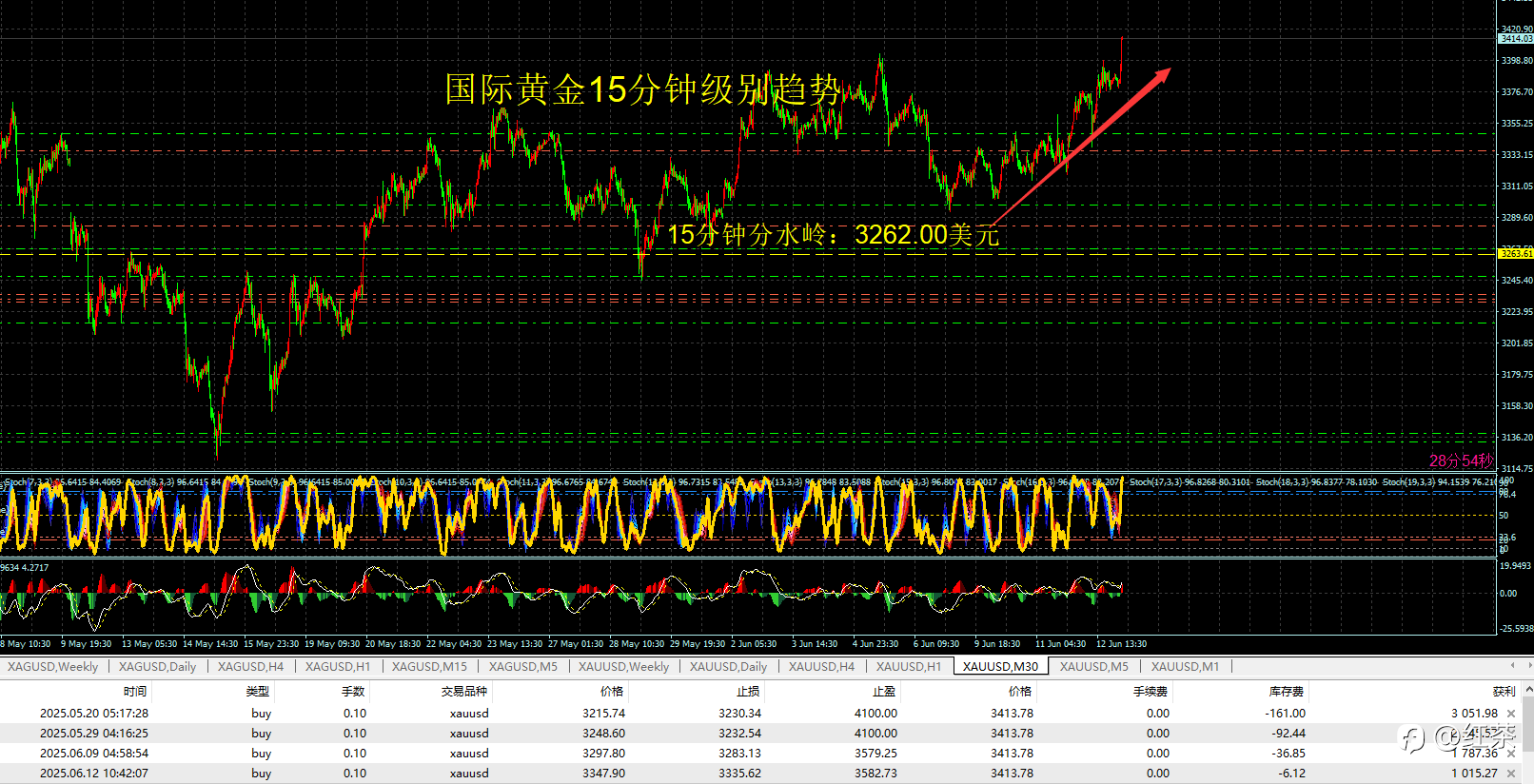Click the 3263.61 price label on the price axis
This screenshot has height=784, width=1534.
point(1516,253)
